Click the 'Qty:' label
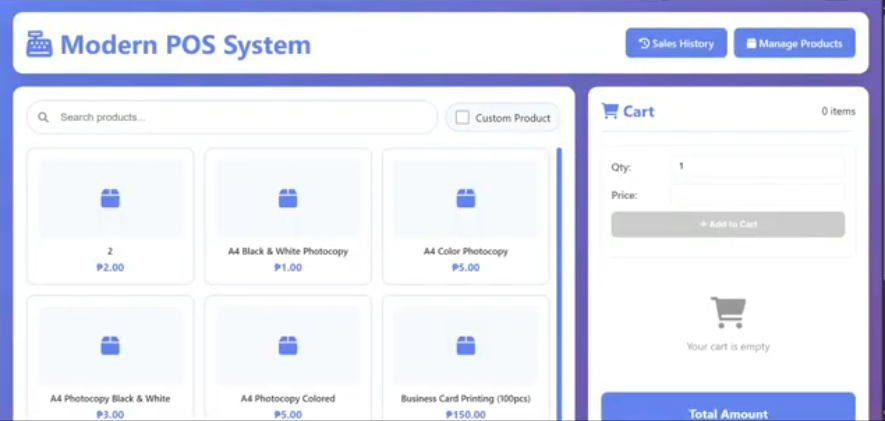 tap(621, 167)
